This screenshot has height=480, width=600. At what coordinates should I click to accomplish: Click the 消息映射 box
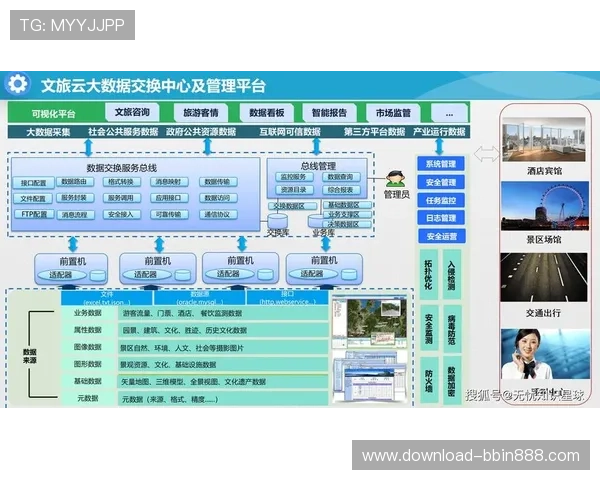click(169, 182)
